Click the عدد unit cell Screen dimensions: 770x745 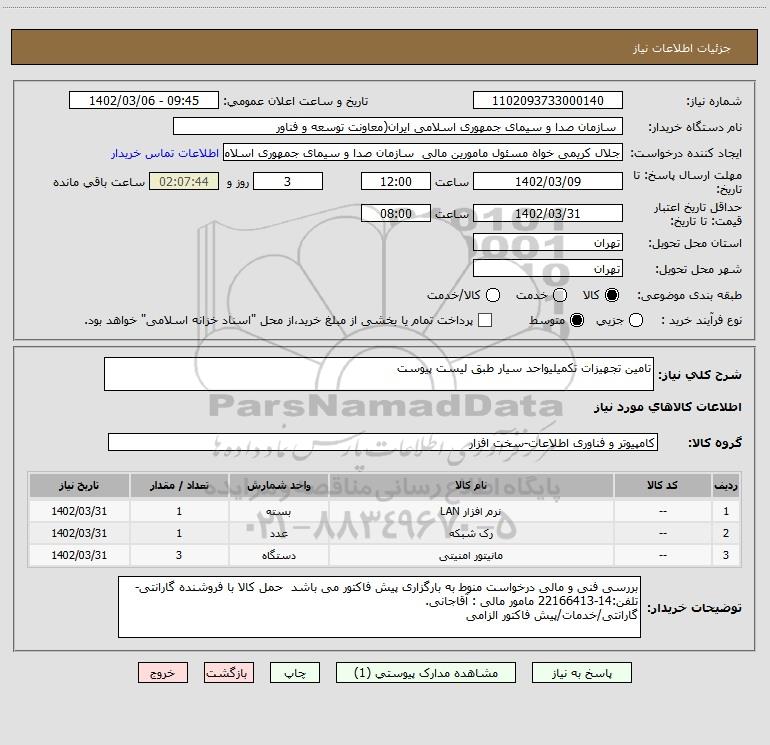[x=278, y=533]
